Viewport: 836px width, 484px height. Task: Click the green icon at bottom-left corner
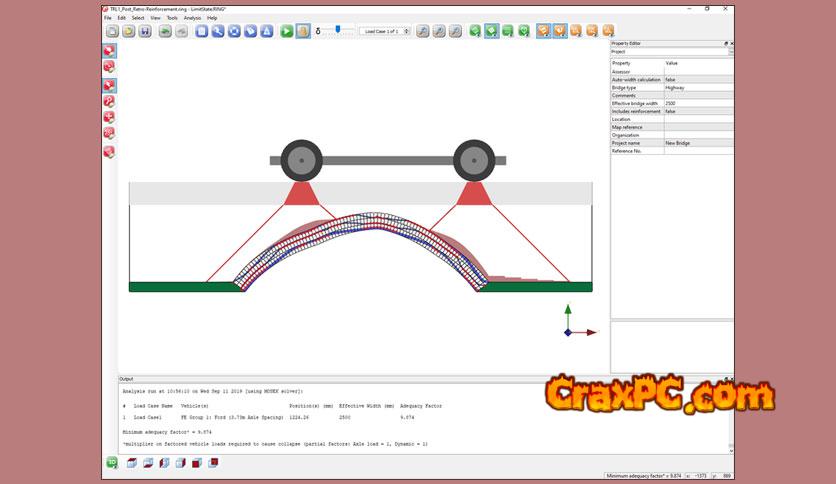click(x=112, y=462)
